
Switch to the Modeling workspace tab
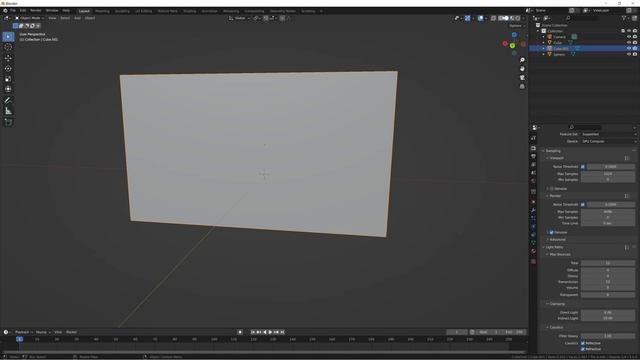(102, 11)
